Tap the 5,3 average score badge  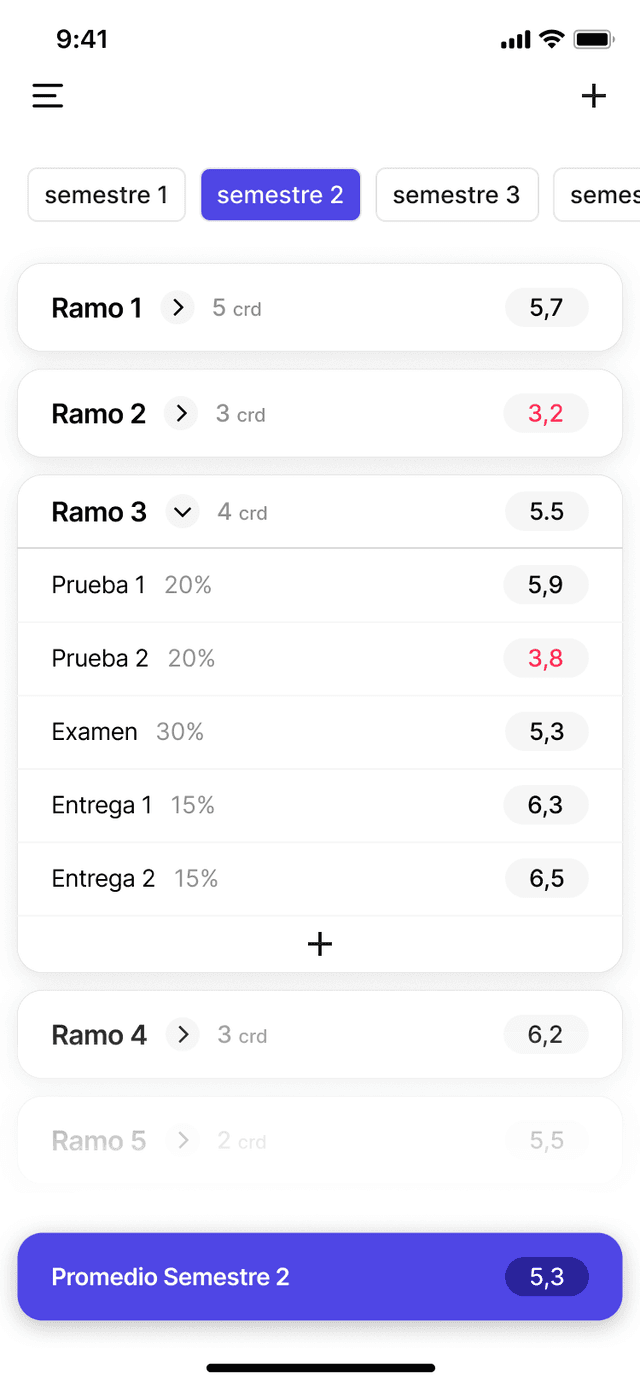546,1276
